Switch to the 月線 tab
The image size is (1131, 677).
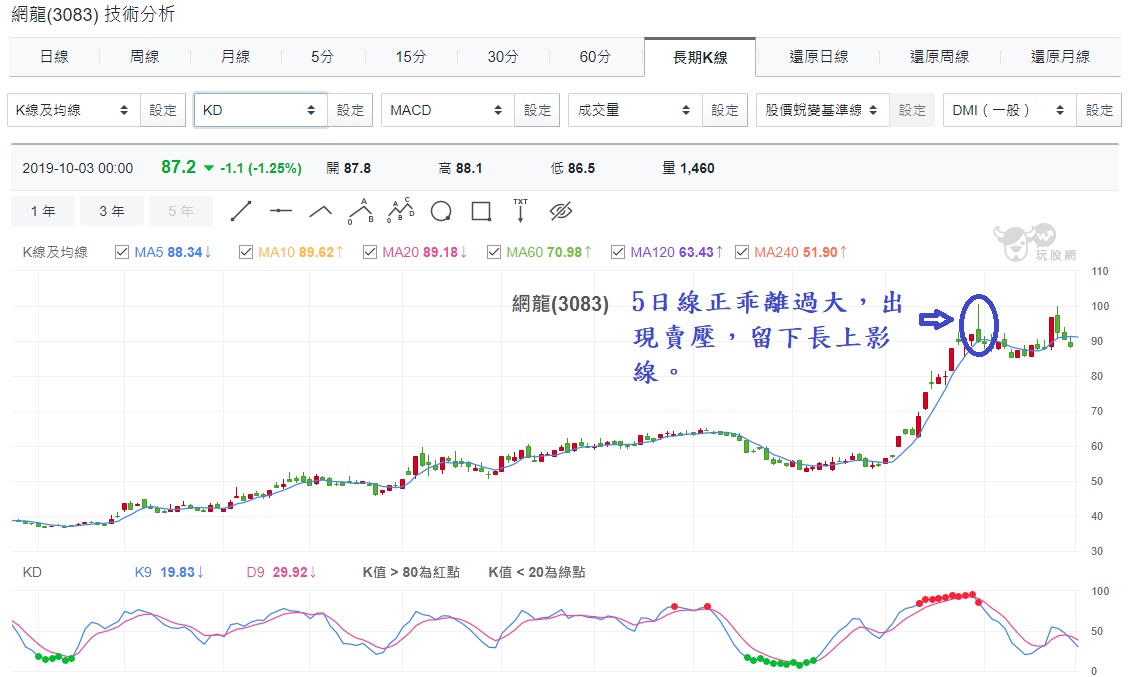point(235,57)
